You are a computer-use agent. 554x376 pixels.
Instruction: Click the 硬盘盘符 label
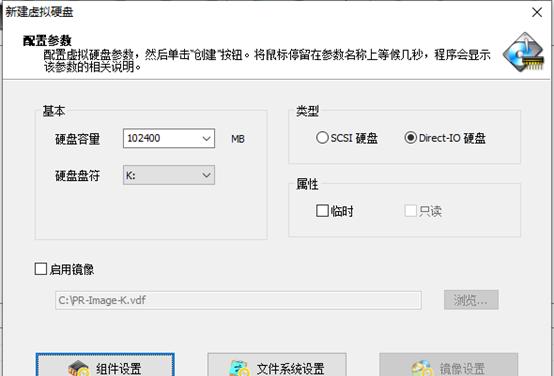pyautogui.click(x=77, y=176)
